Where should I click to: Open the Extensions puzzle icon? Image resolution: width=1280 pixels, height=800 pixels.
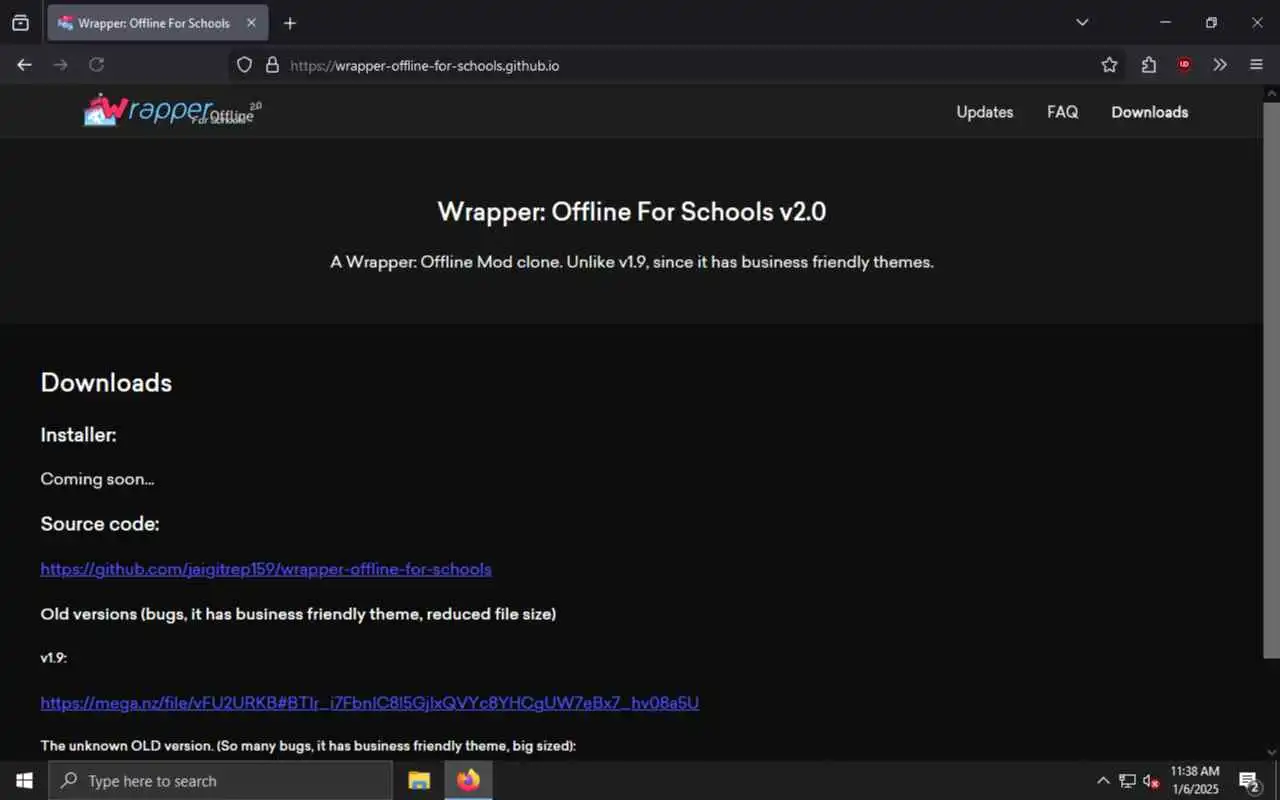click(x=1148, y=65)
